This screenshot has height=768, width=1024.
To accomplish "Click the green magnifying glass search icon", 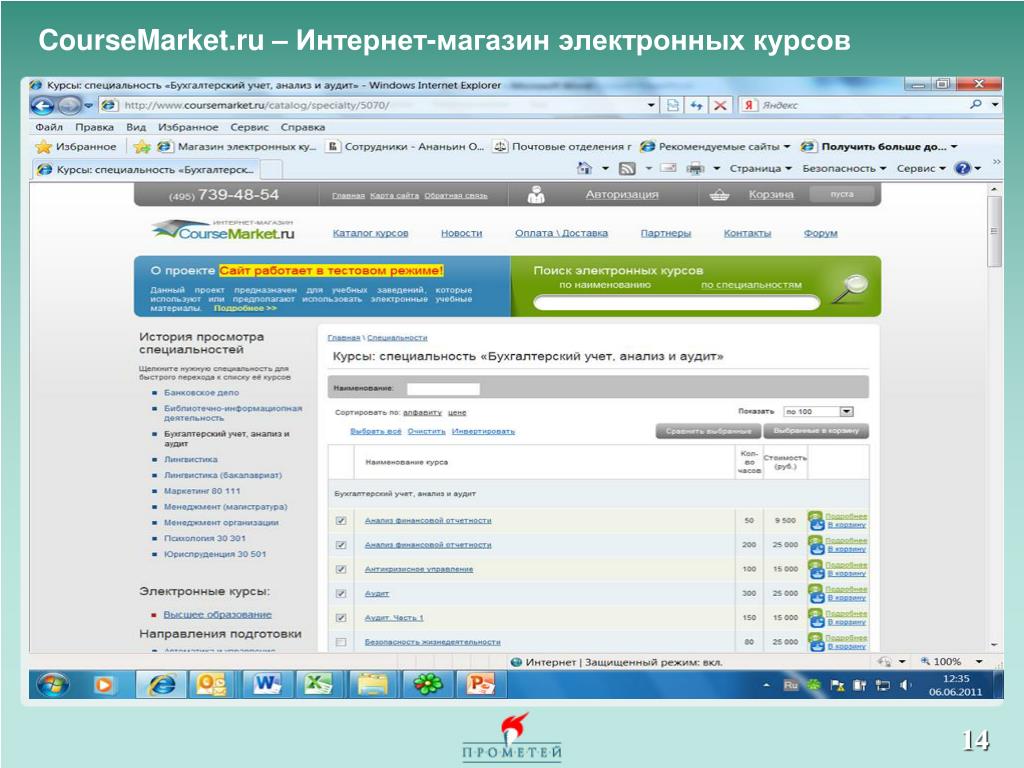I will pyautogui.click(x=850, y=289).
